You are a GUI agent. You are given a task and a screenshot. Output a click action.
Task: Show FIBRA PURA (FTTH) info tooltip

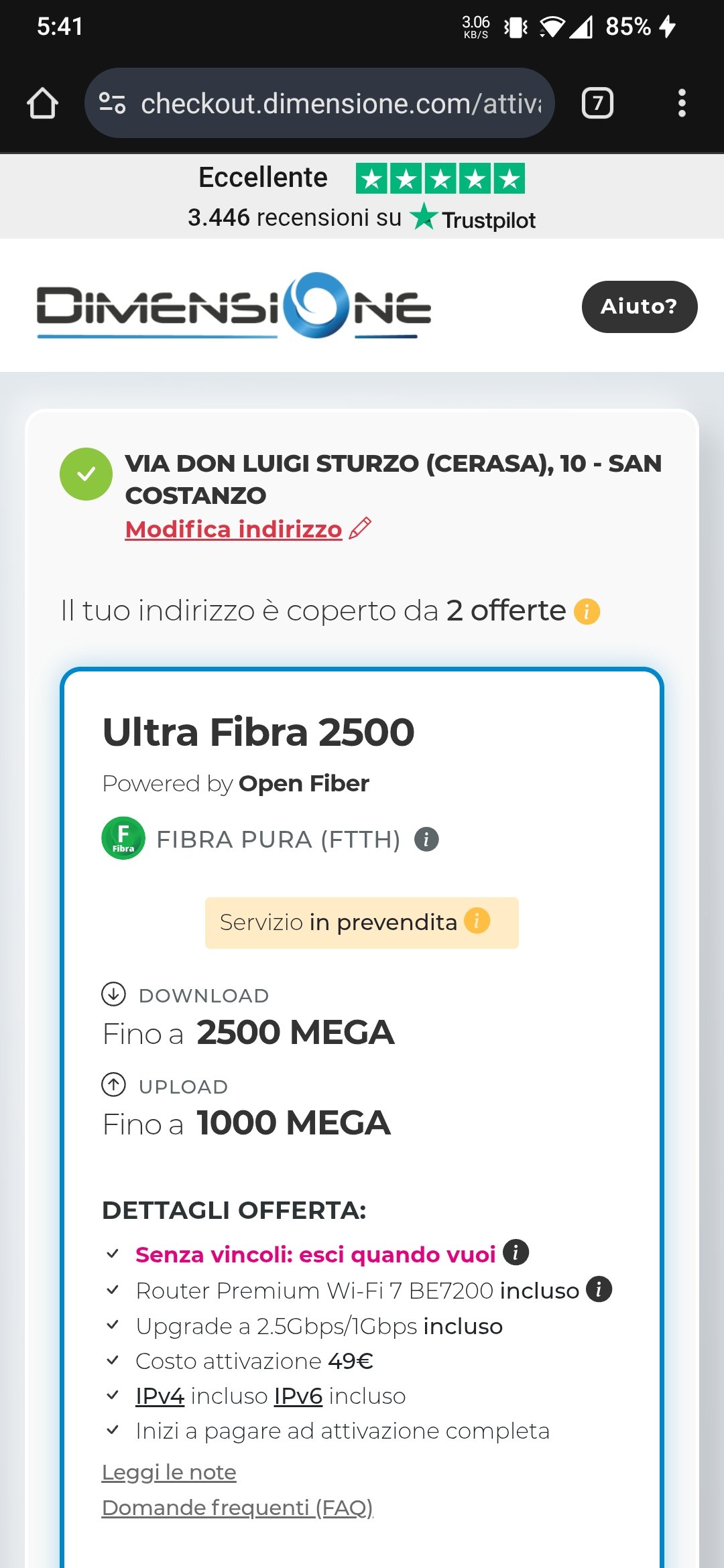(x=426, y=839)
